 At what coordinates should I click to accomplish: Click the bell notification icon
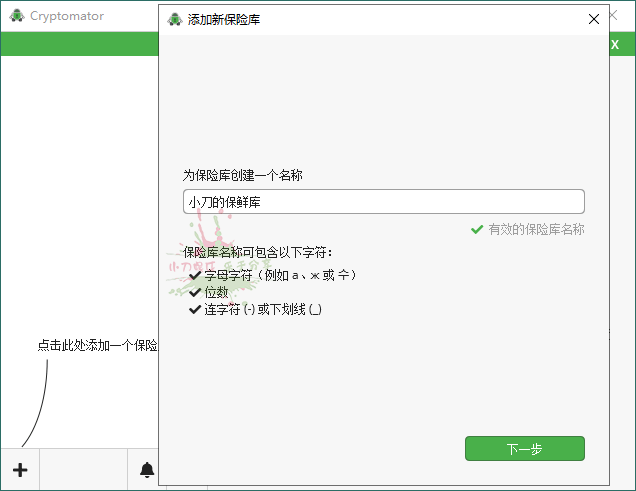pos(147,469)
